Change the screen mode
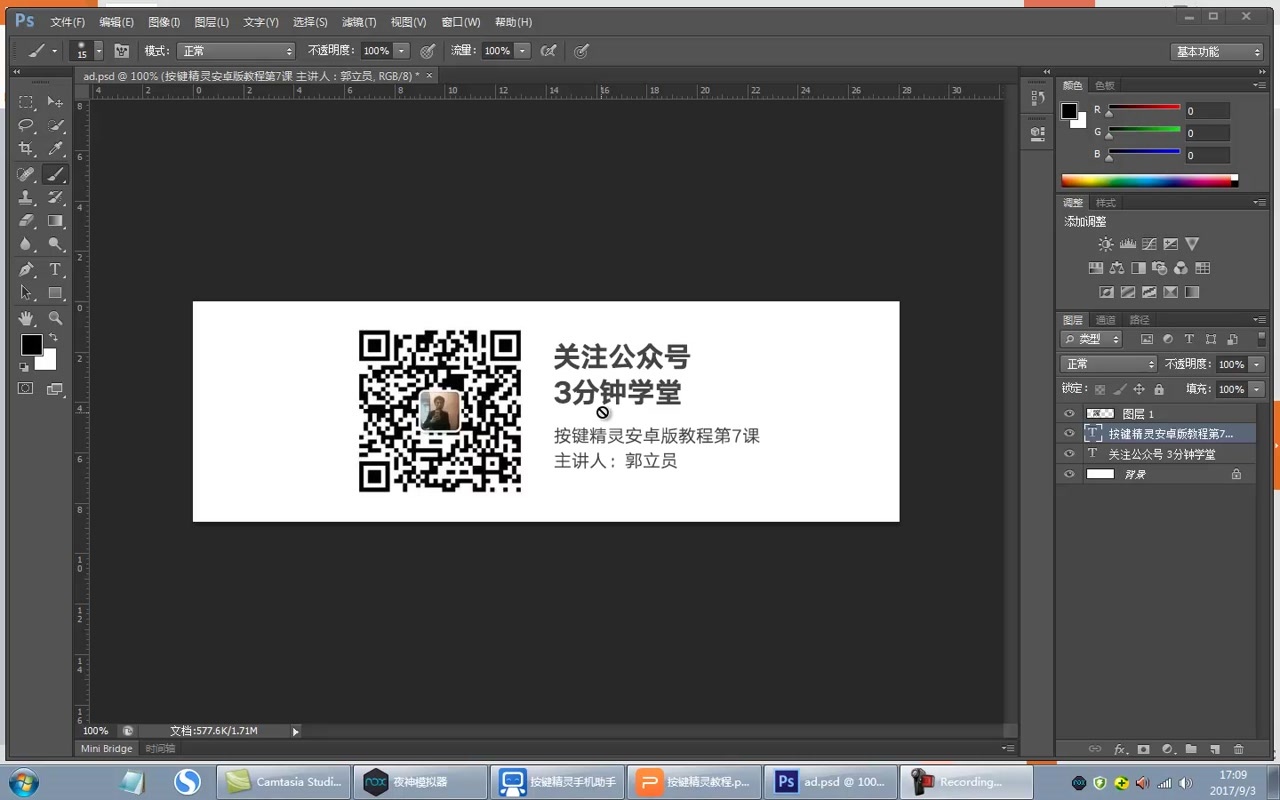Viewport: 1280px width, 800px height. pyautogui.click(x=56, y=389)
